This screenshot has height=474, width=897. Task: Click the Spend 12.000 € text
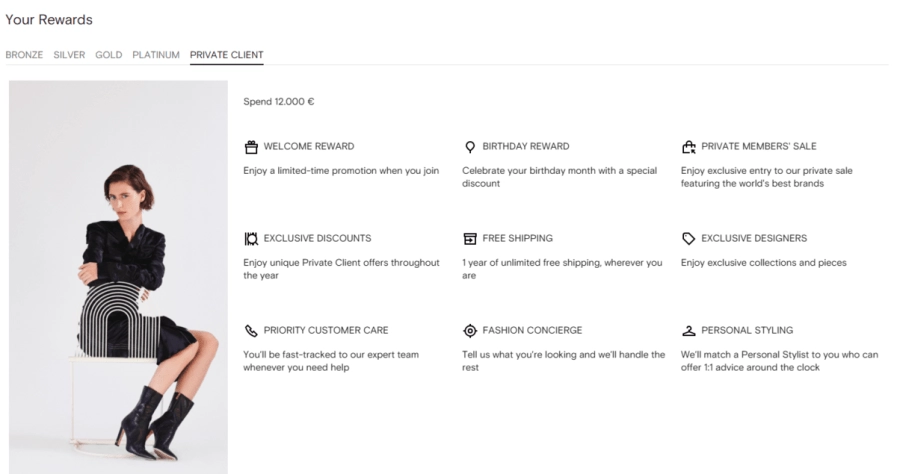coord(278,102)
